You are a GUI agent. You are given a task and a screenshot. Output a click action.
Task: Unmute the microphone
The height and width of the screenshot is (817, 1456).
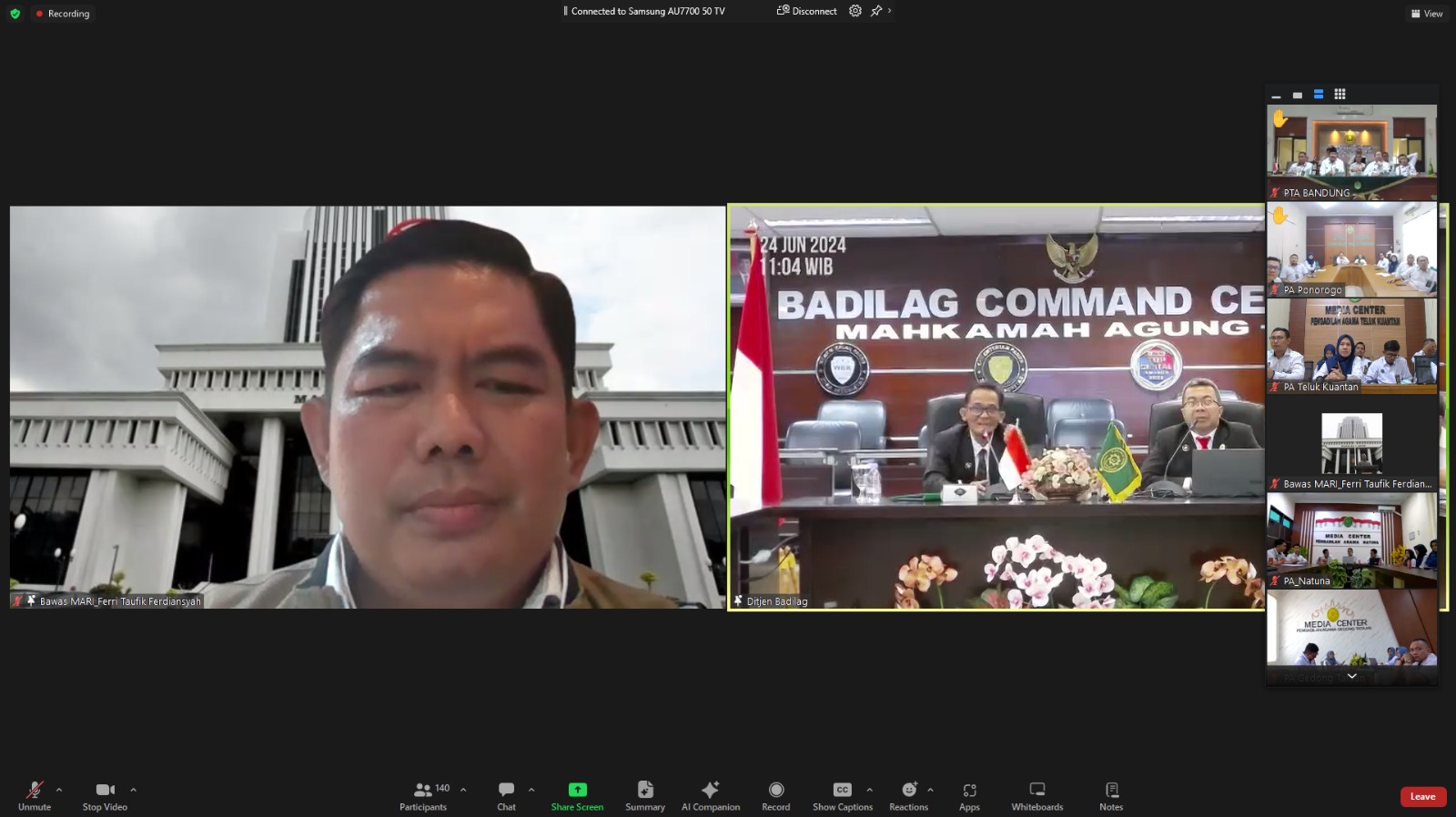pyautogui.click(x=35, y=795)
